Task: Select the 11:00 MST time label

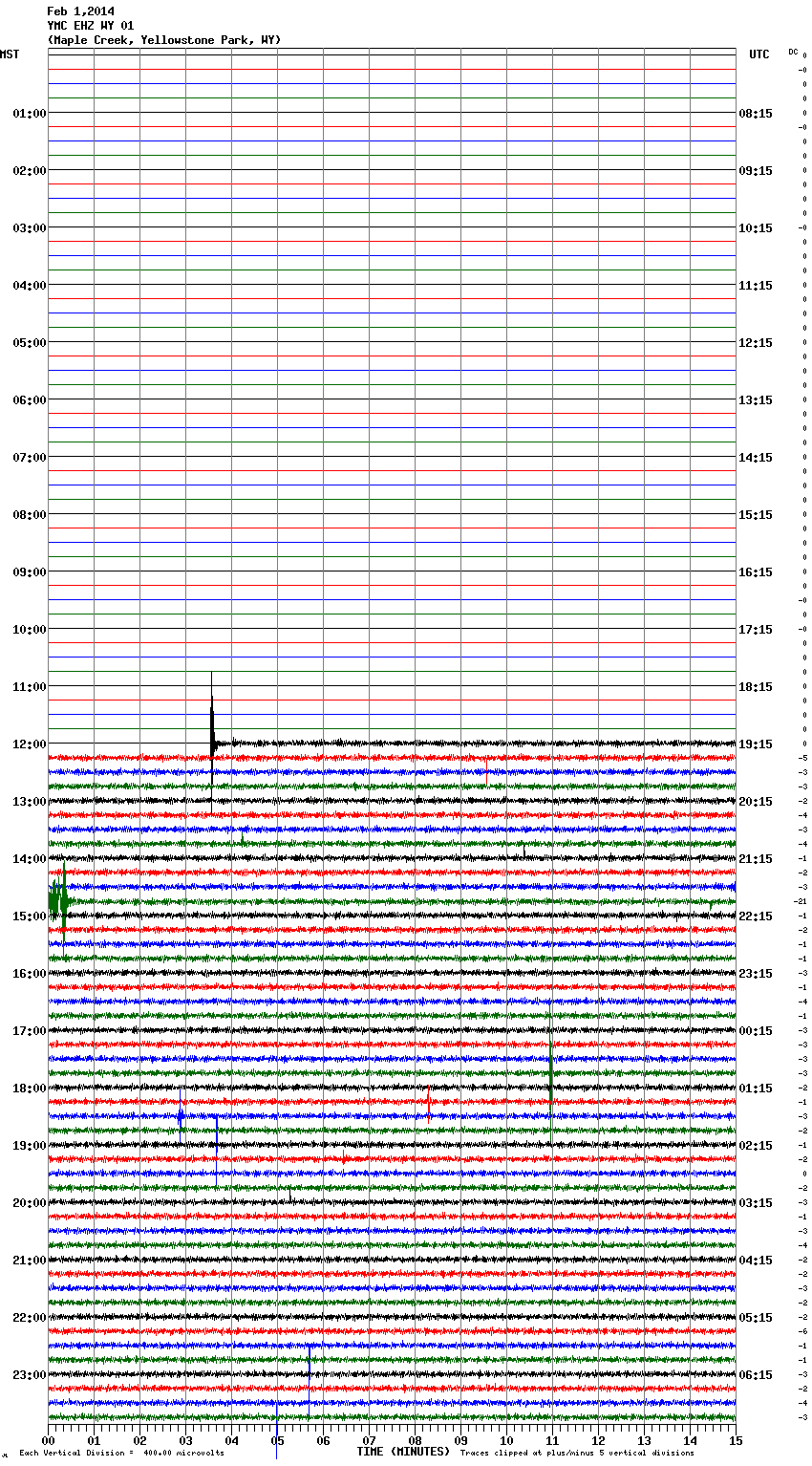Action: coord(30,687)
